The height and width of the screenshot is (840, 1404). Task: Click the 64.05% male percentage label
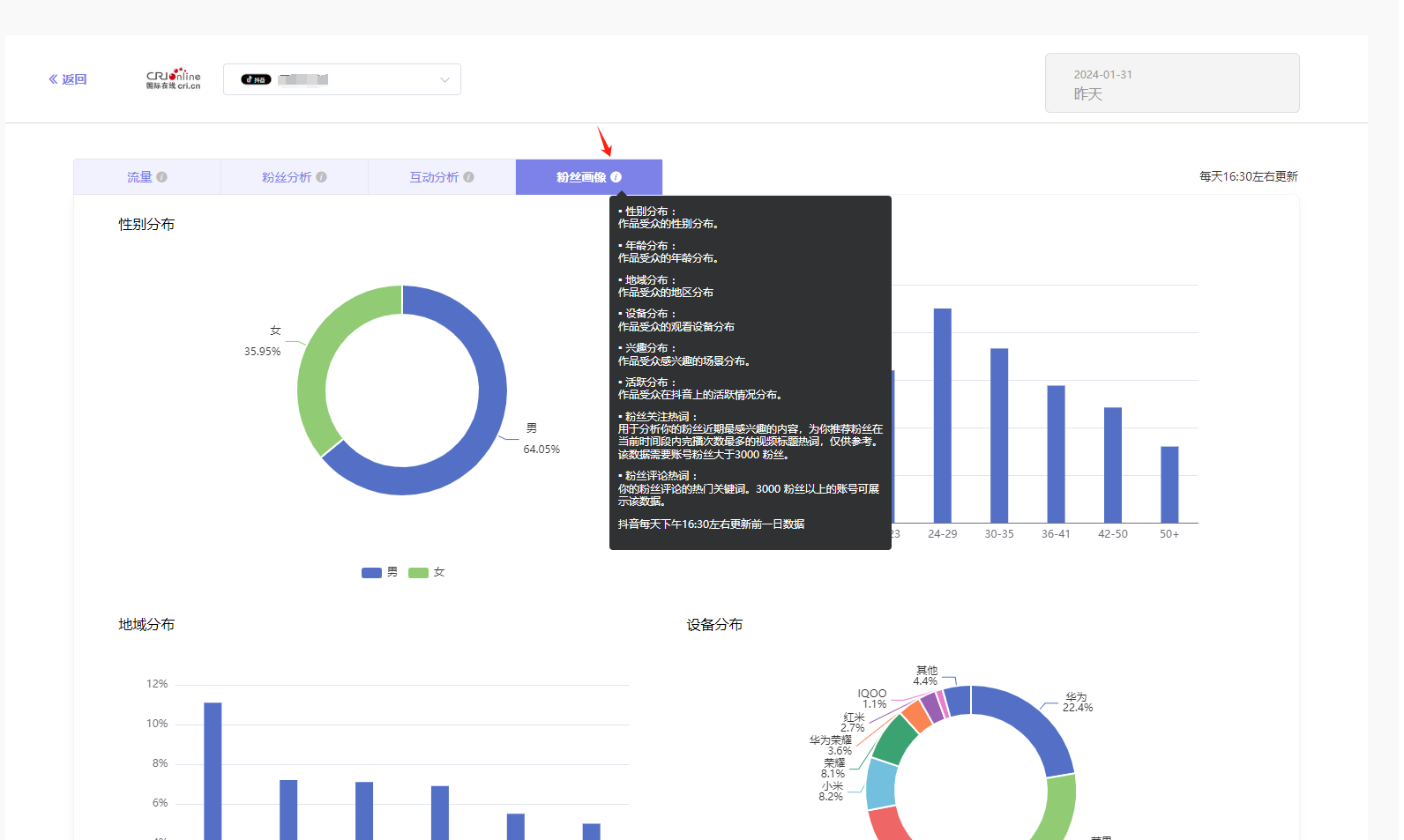point(541,450)
